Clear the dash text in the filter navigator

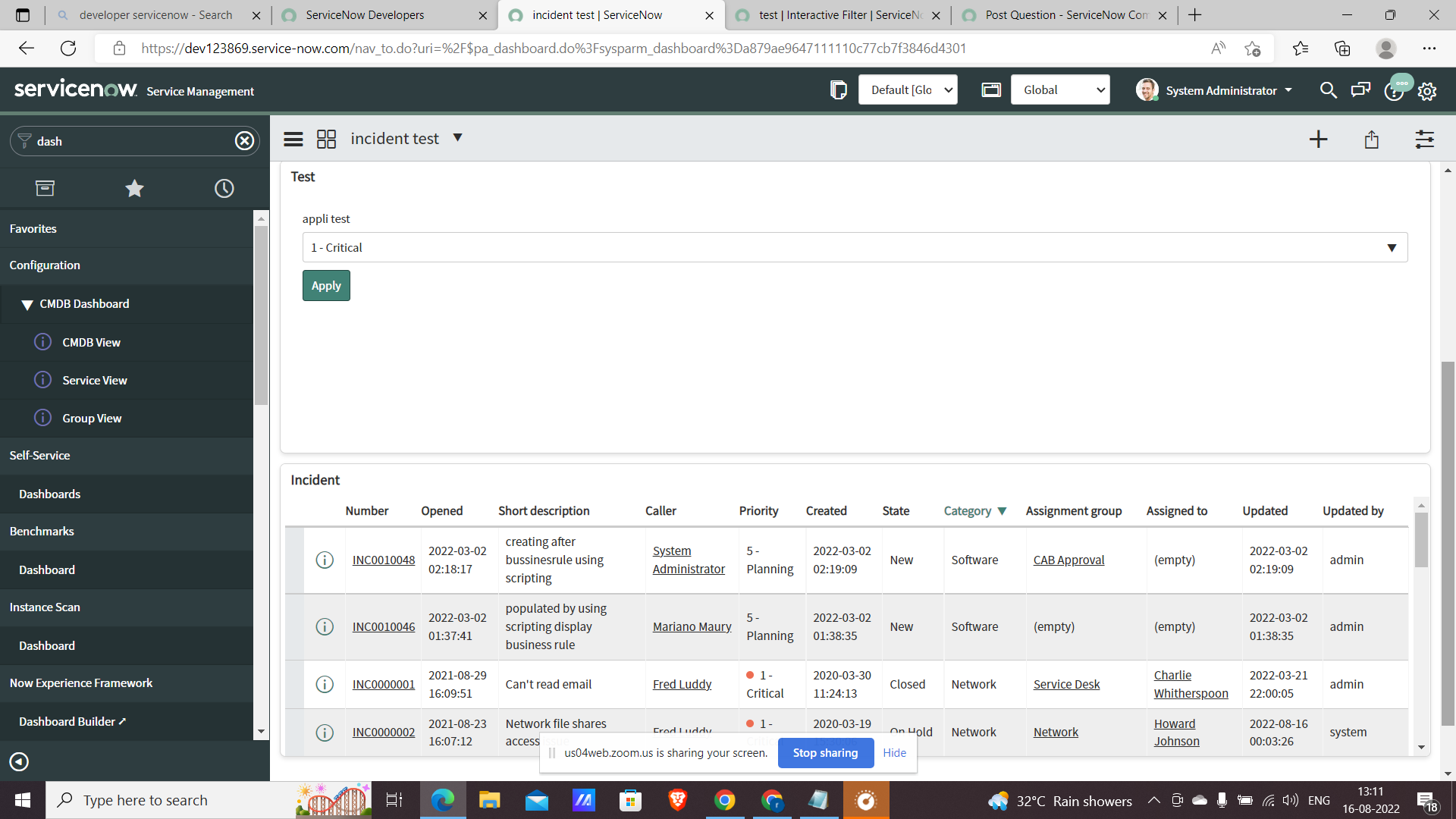244,140
